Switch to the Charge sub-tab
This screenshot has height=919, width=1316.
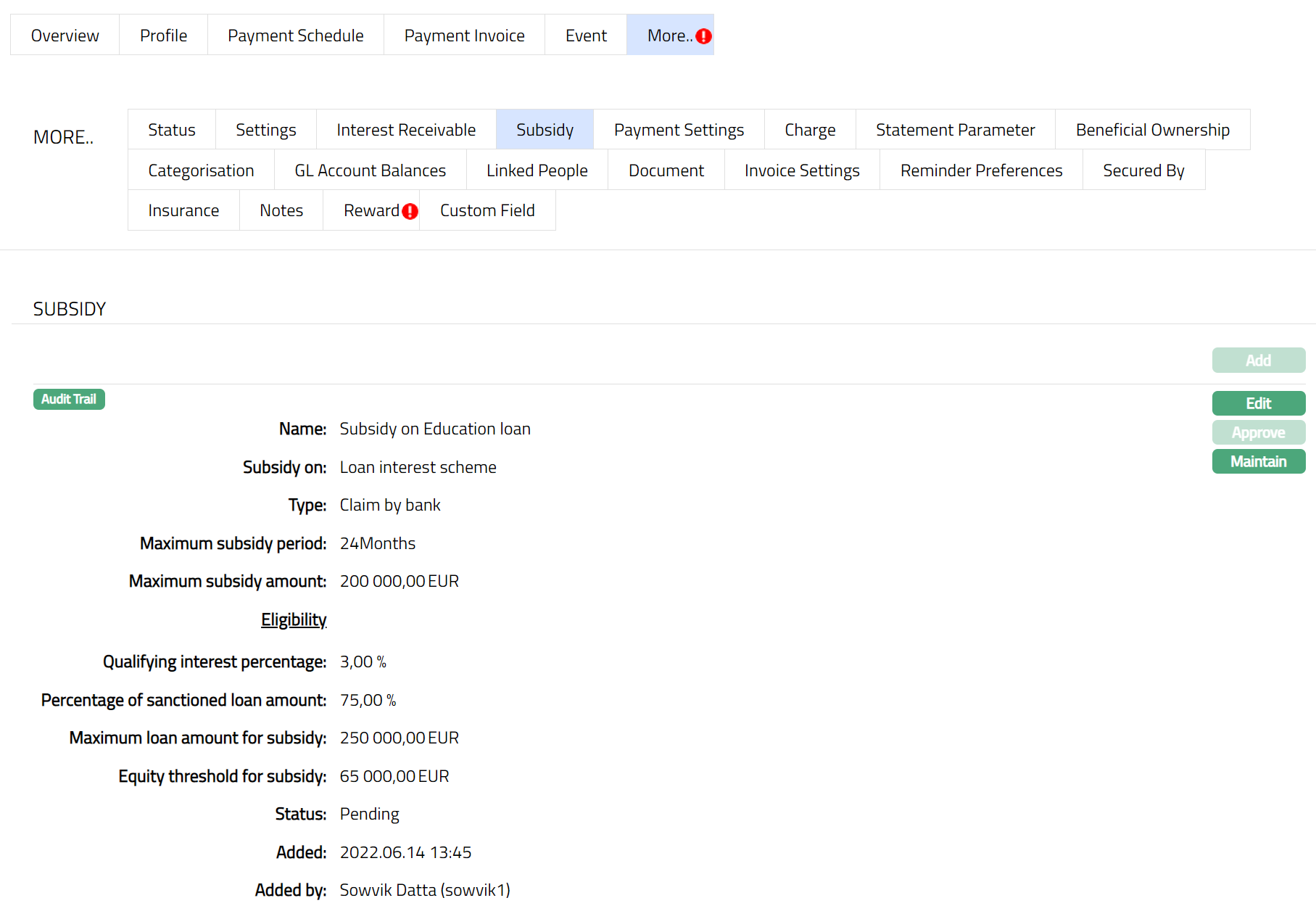810,130
